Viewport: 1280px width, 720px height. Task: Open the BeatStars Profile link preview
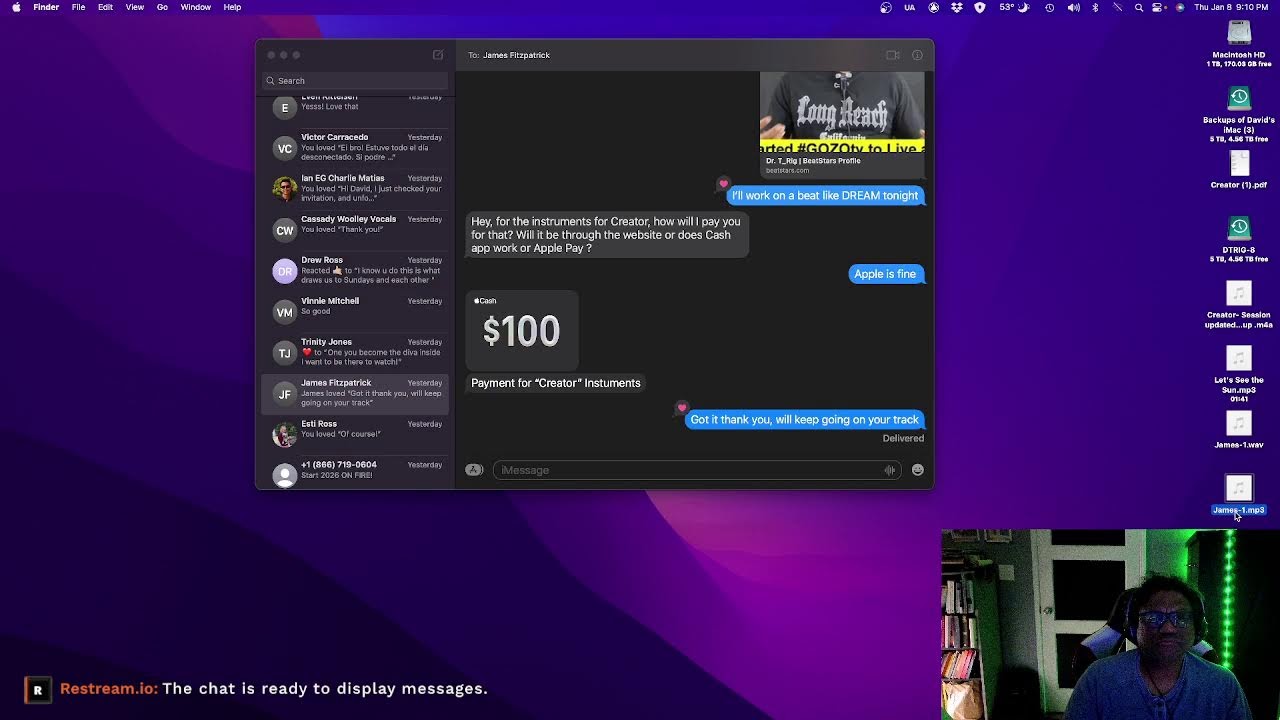point(842,124)
